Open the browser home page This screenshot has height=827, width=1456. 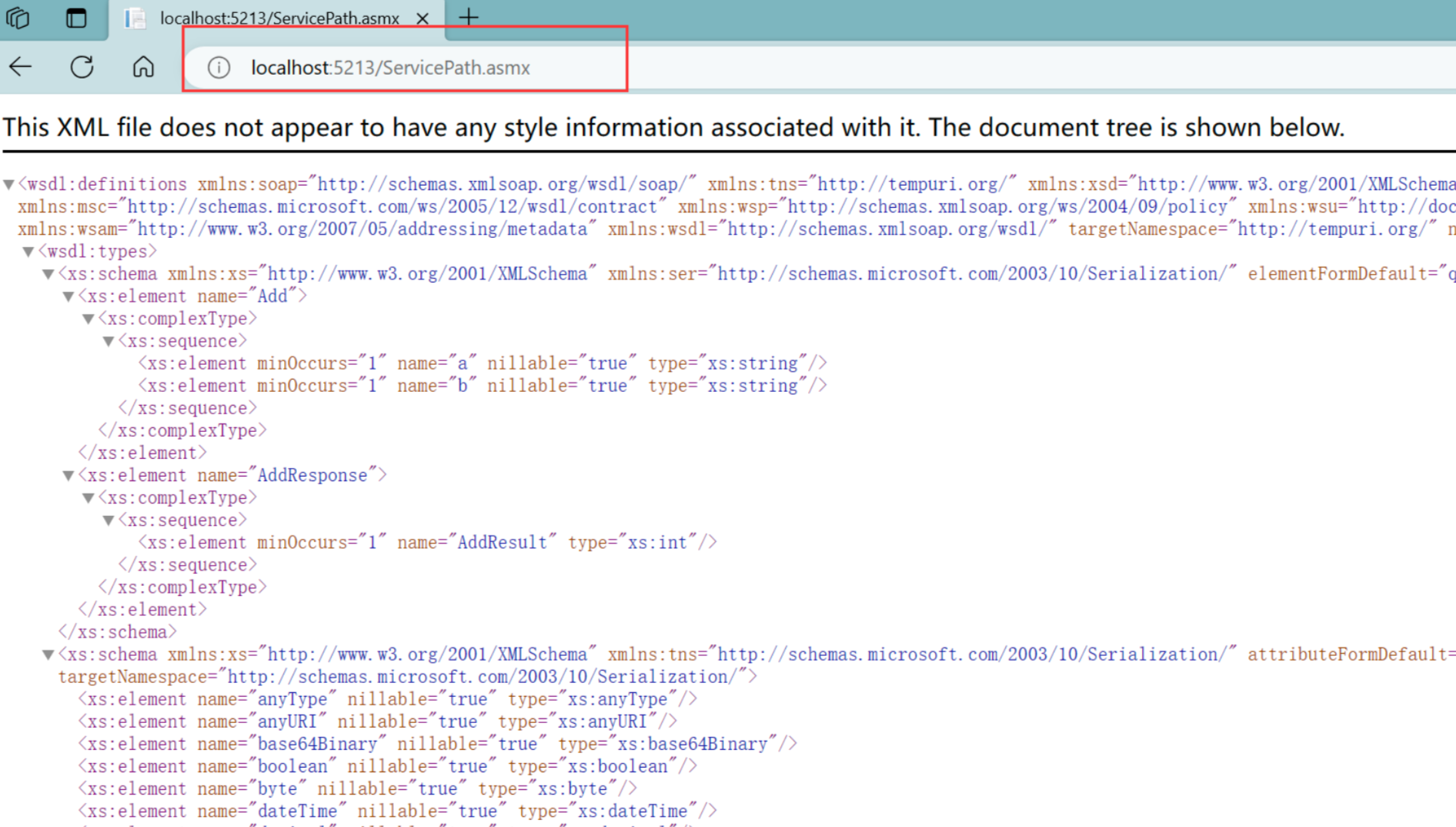pyautogui.click(x=143, y=67)
